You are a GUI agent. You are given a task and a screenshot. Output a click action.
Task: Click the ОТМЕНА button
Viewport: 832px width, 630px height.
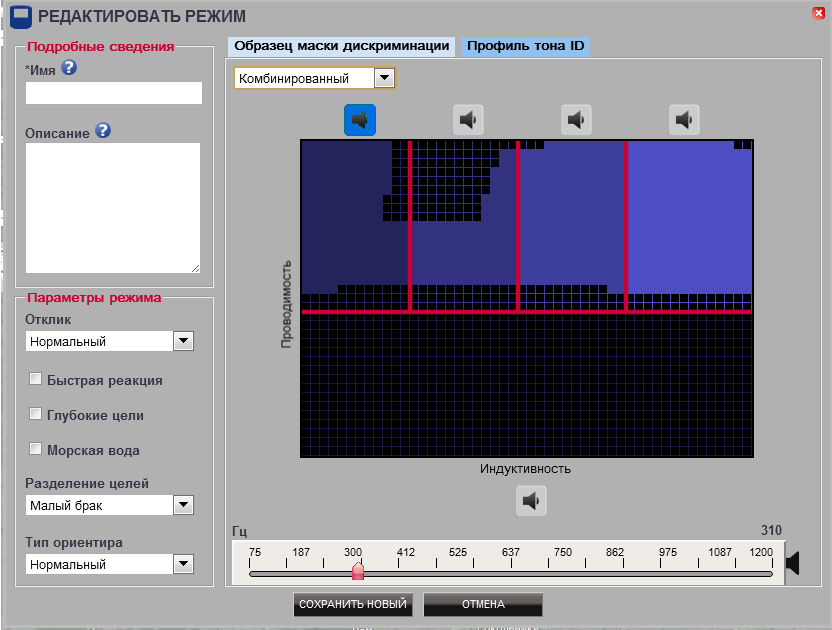coord(483,604)
